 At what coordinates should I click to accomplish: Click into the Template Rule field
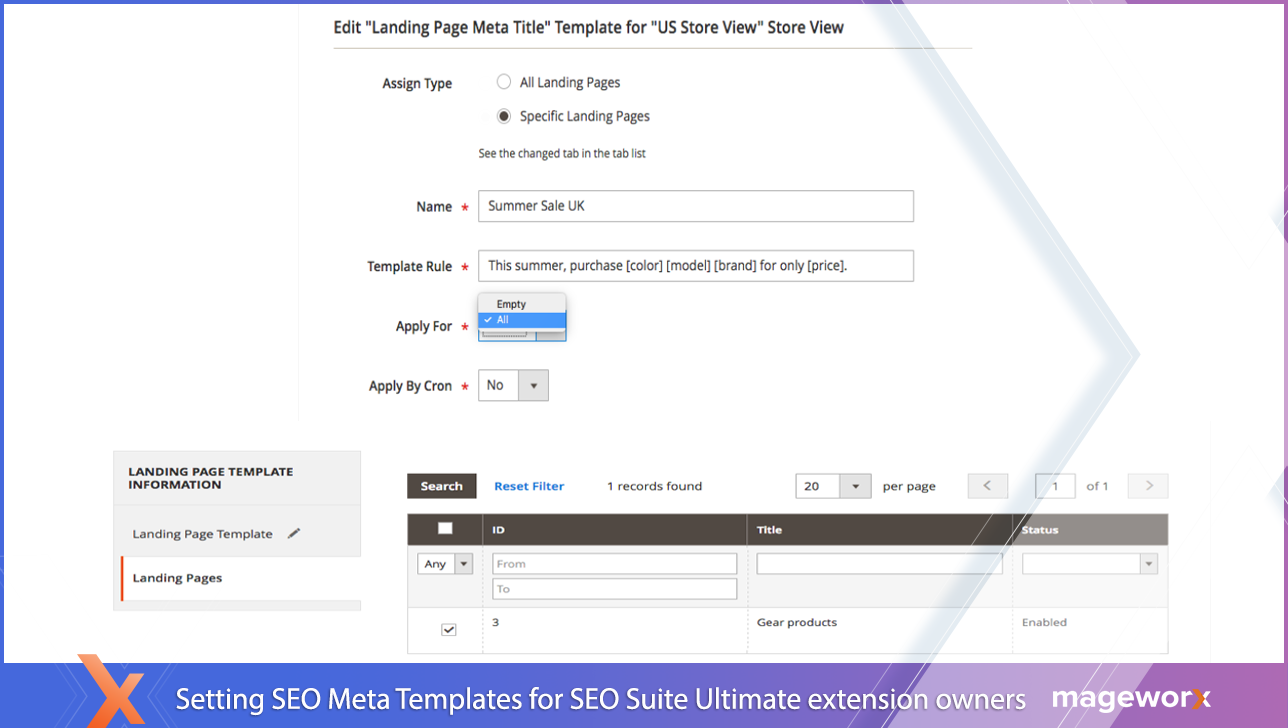point(695,266)
